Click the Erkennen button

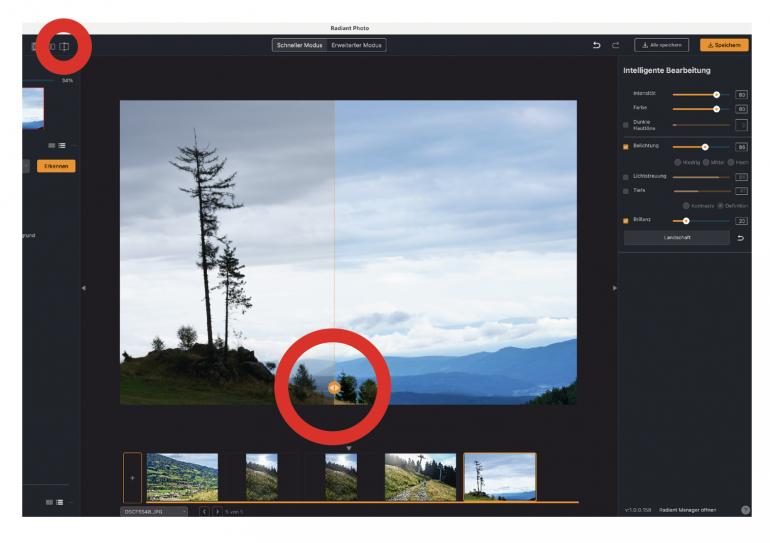point(56,166)
